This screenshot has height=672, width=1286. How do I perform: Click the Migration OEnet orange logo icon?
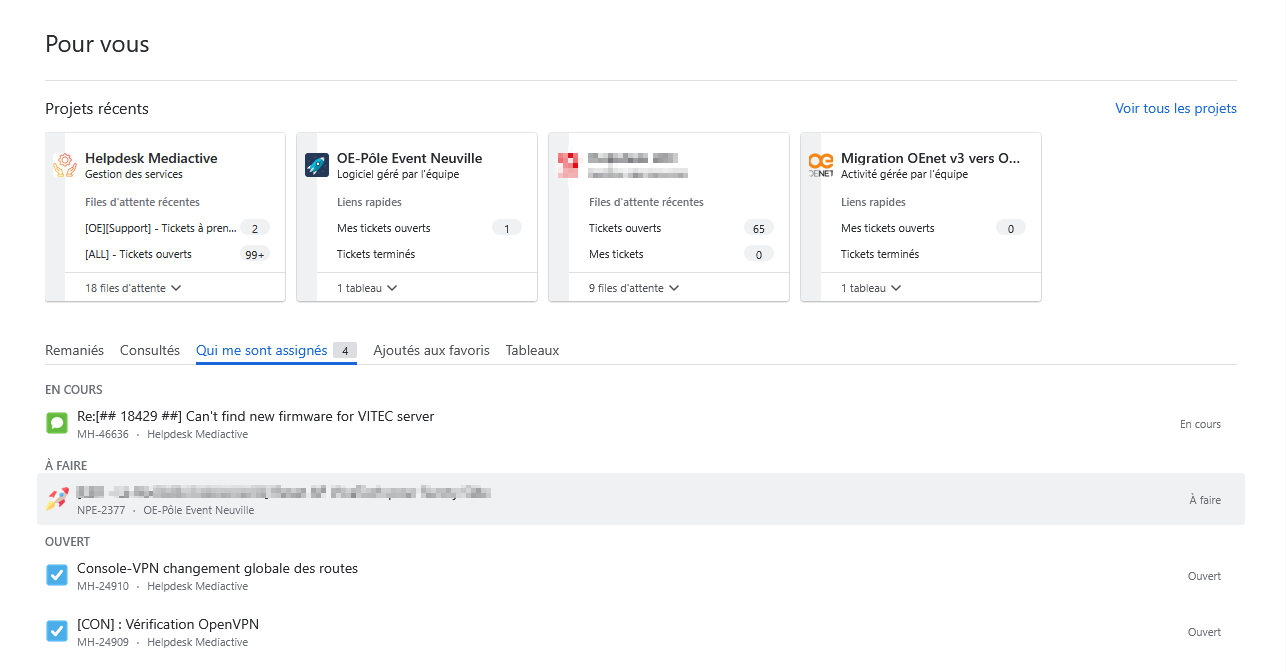[x=821, y=165]
